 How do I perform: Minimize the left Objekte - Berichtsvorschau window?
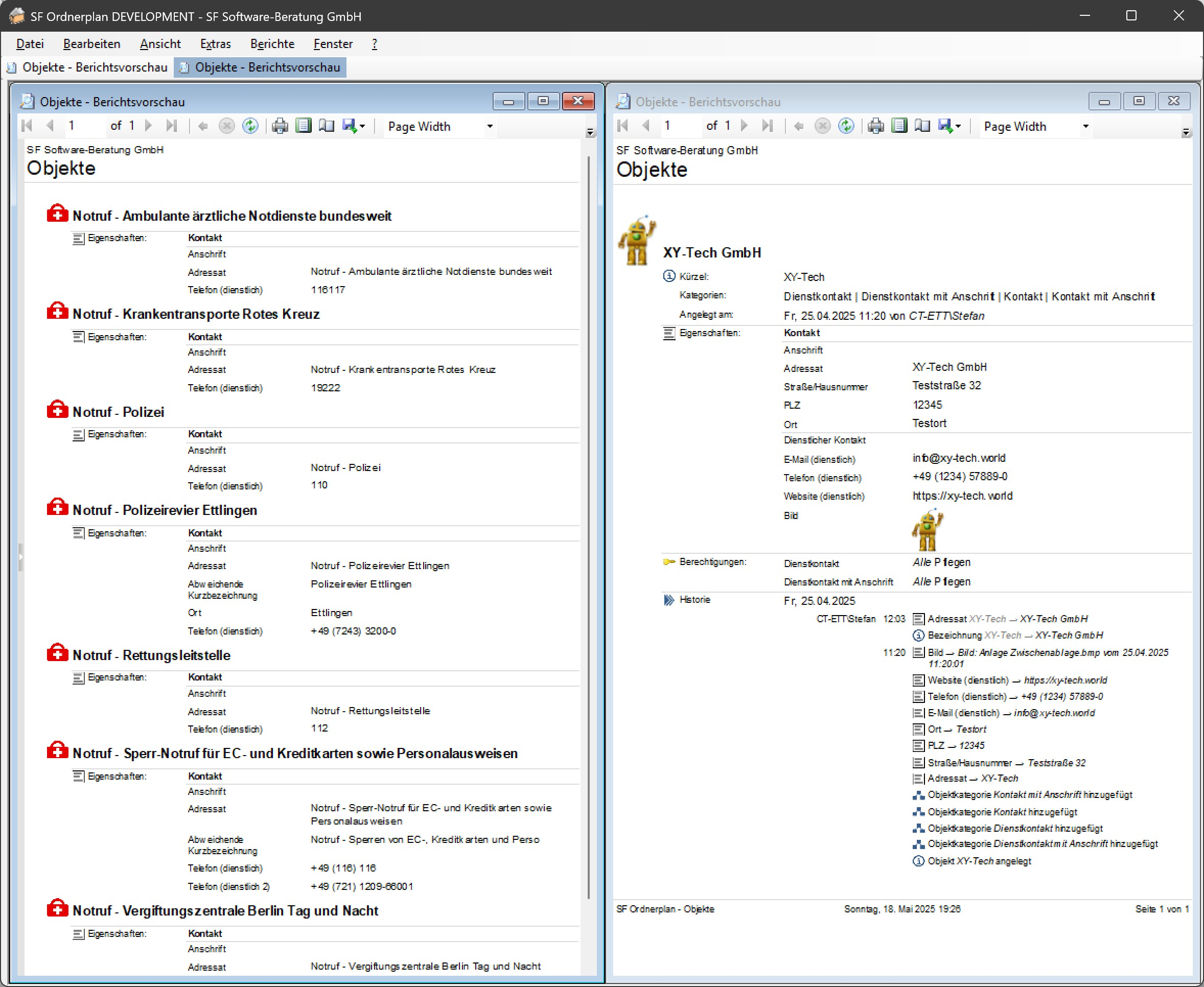click(x=508, y=101)
